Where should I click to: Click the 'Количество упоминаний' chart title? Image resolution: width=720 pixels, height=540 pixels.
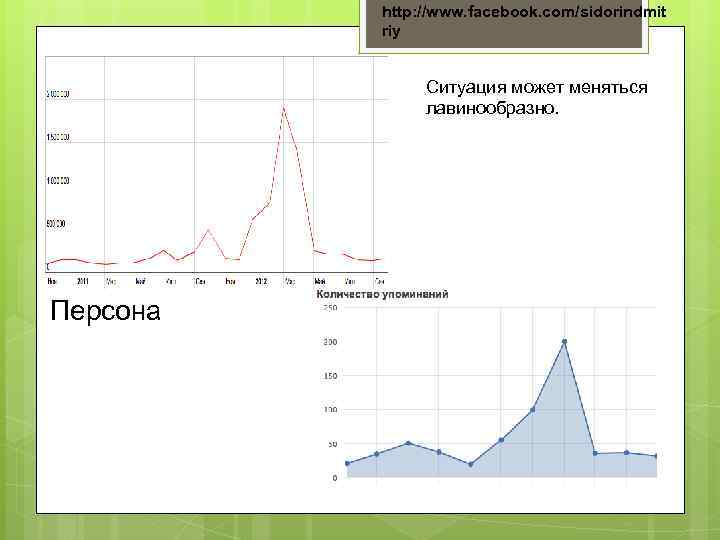[382, 294]
